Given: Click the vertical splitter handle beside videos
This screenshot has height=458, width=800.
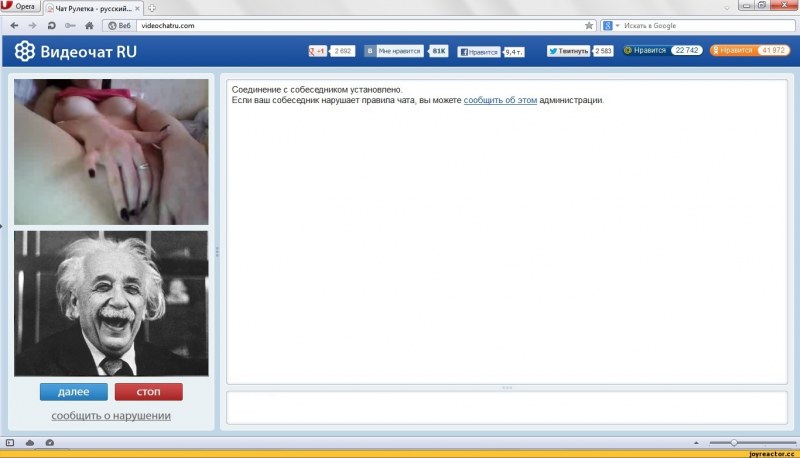Looking at the screenshot, I should click(x=217, y=251).
